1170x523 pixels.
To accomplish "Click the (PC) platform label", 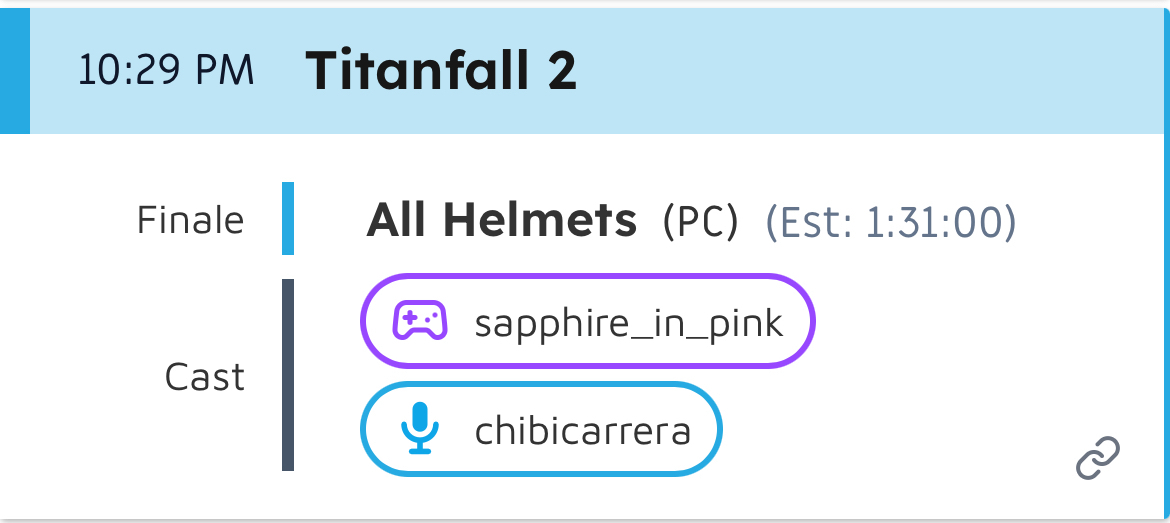I will point(700,222).
